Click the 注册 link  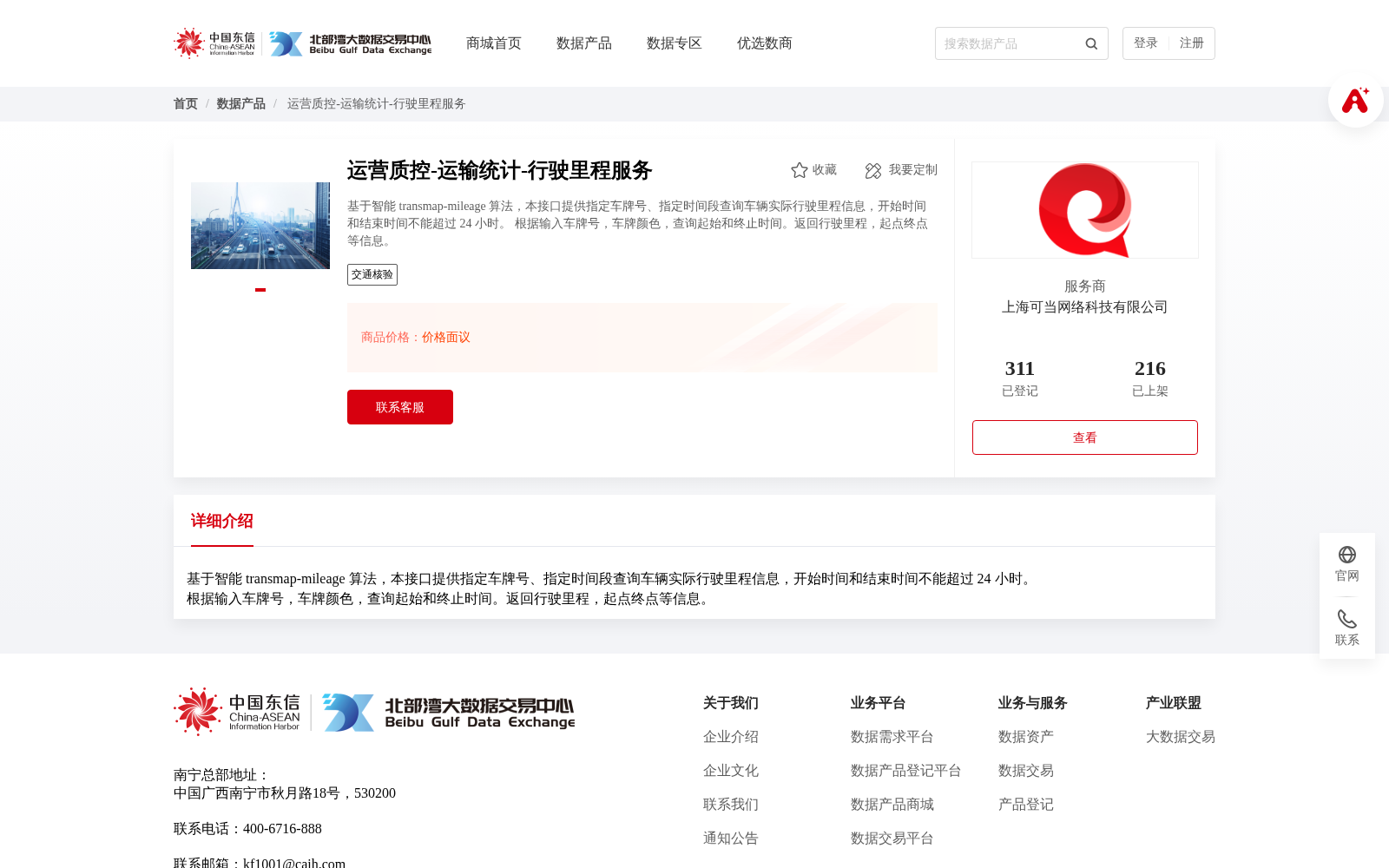[1192, 43]
